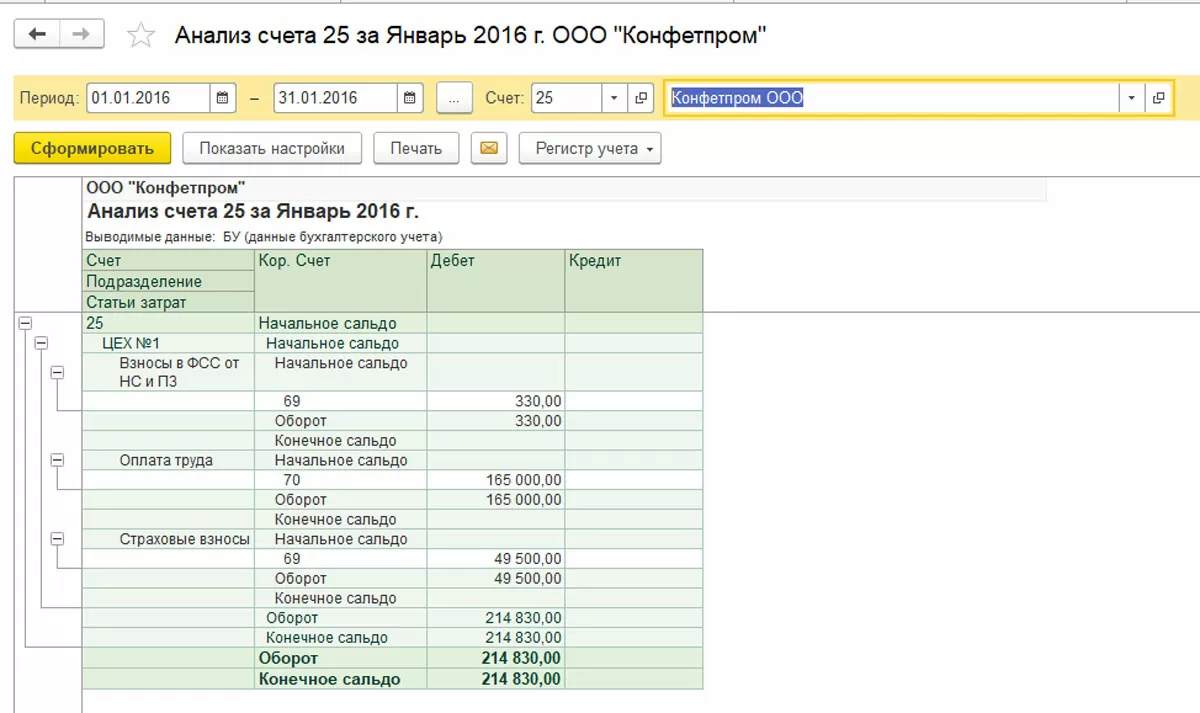Screen dimensions: 1200x713
Task: Open organization Конфетпром ООО dropdown list
Action: (x=1132, y=98)
